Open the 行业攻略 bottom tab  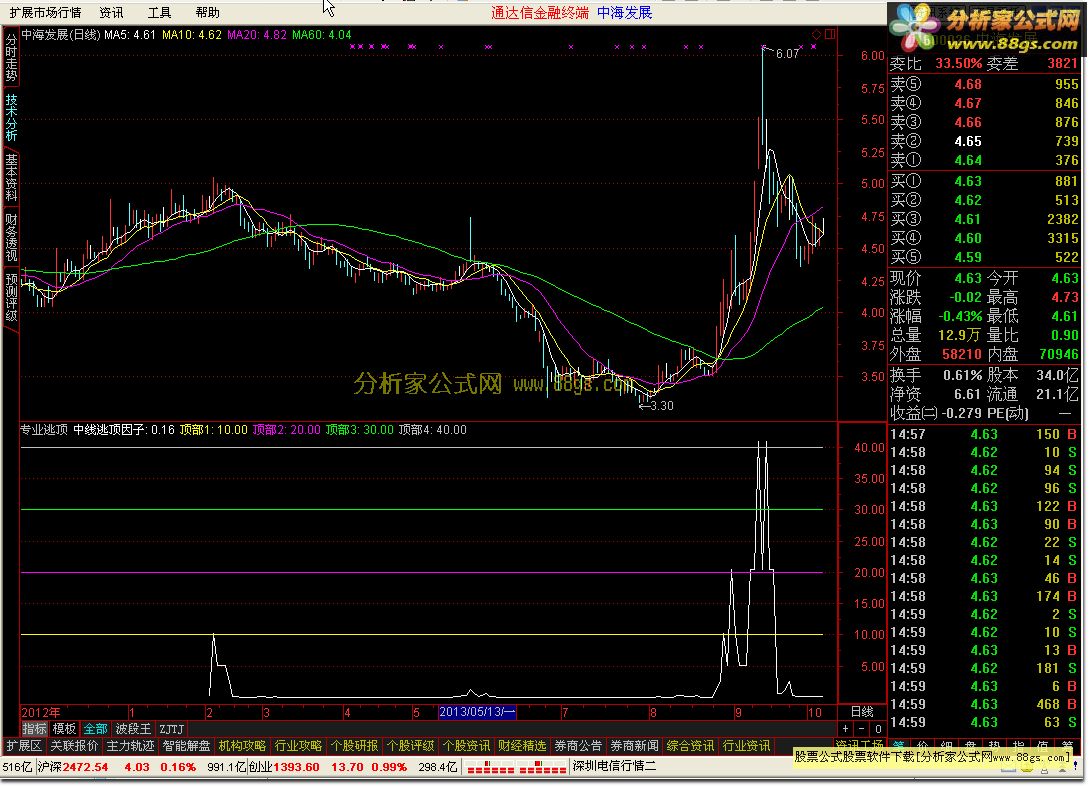[x=298, y=746]
